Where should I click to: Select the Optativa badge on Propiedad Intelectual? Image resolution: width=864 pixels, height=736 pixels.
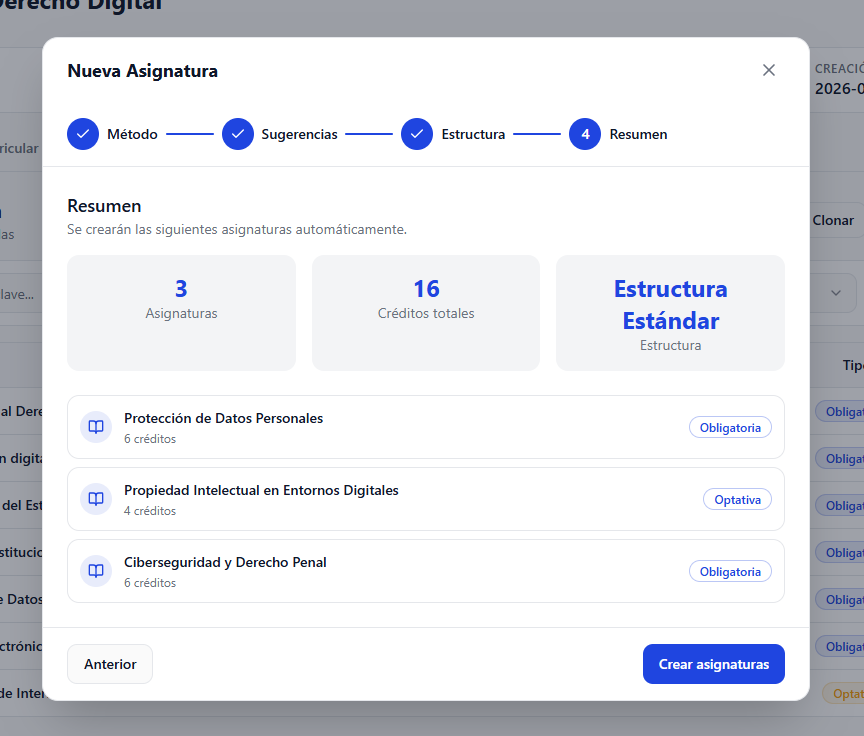[x=737, y=499]
